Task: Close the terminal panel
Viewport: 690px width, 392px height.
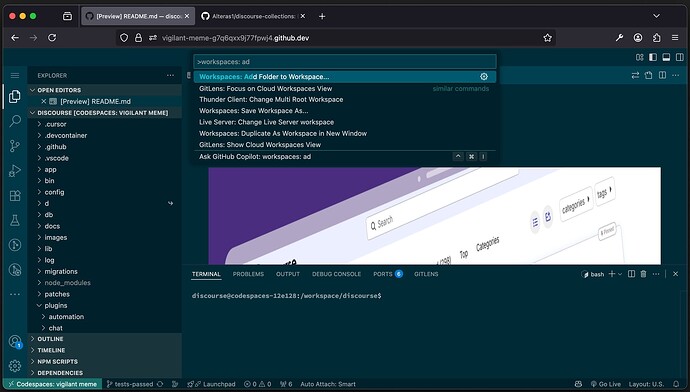Action: 675,274
